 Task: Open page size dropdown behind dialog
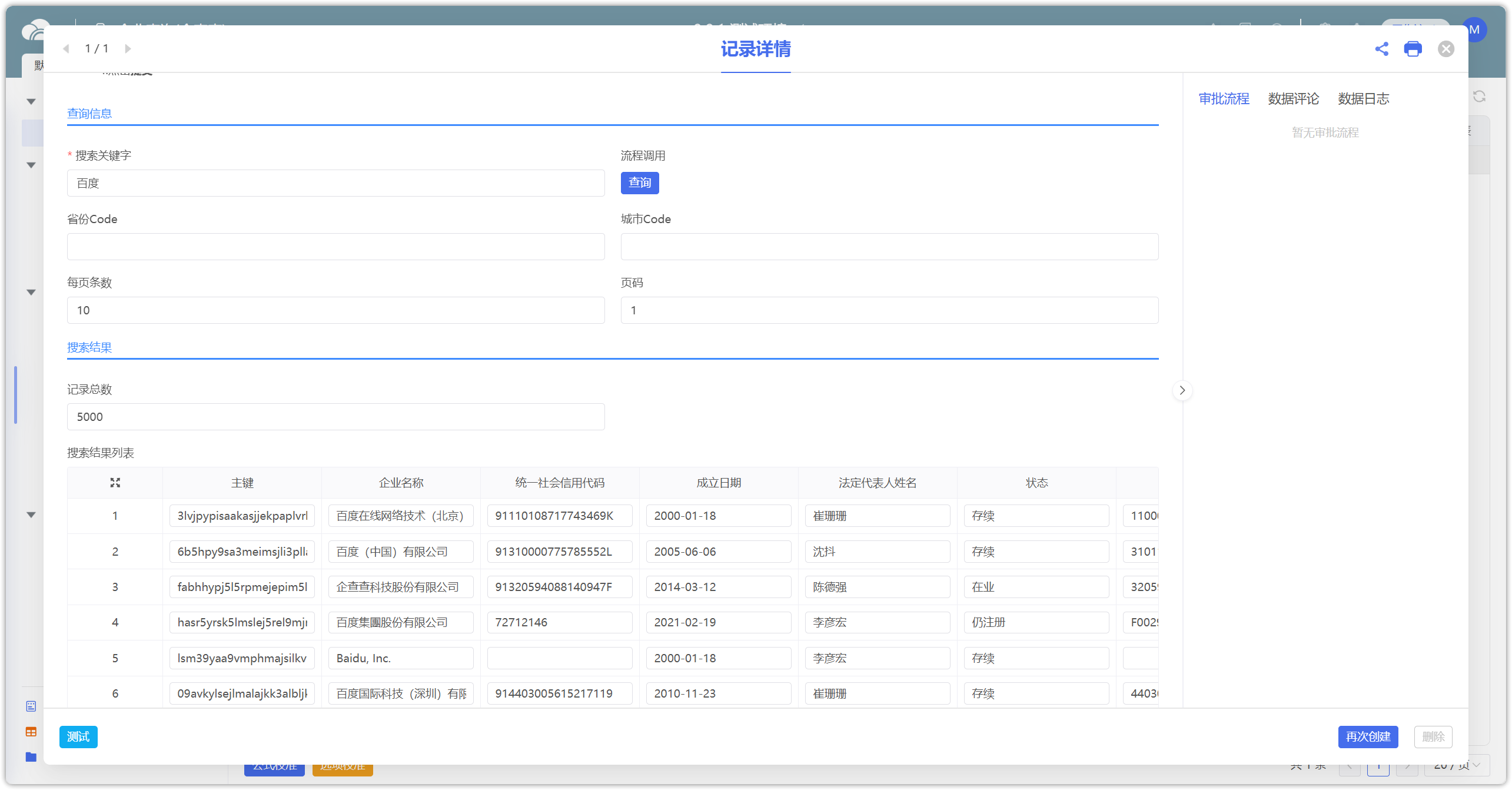click(1457, 765)
